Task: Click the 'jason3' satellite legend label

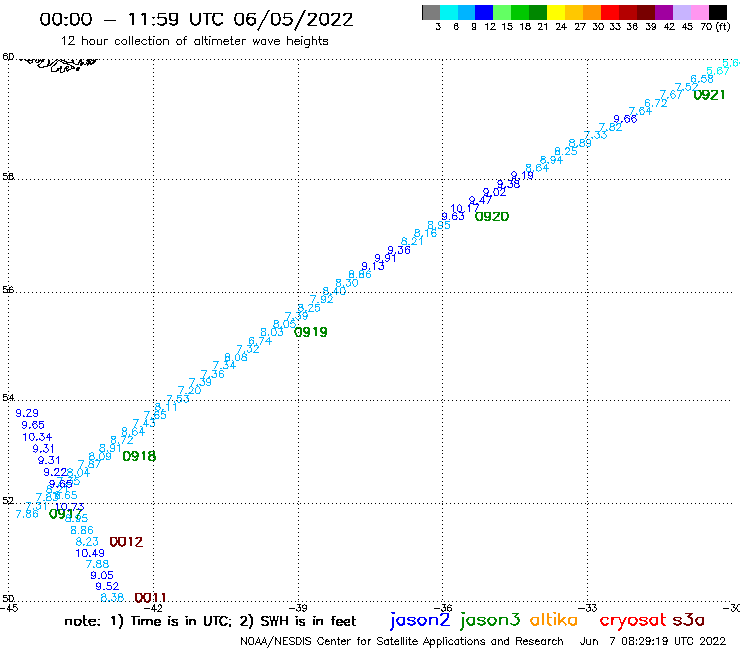Action: tap(490, 620)
